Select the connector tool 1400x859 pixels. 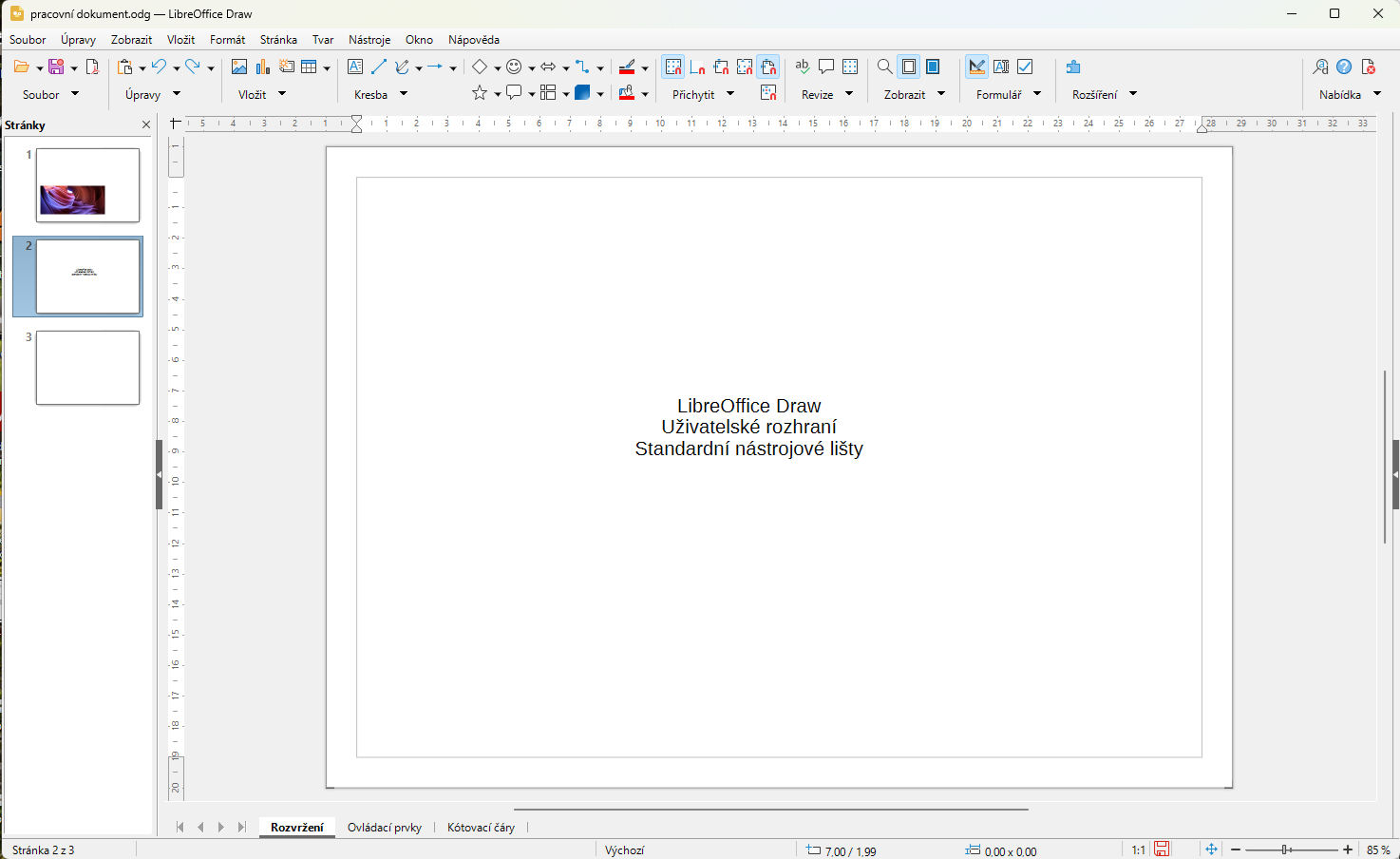click(x=582, y=67)
